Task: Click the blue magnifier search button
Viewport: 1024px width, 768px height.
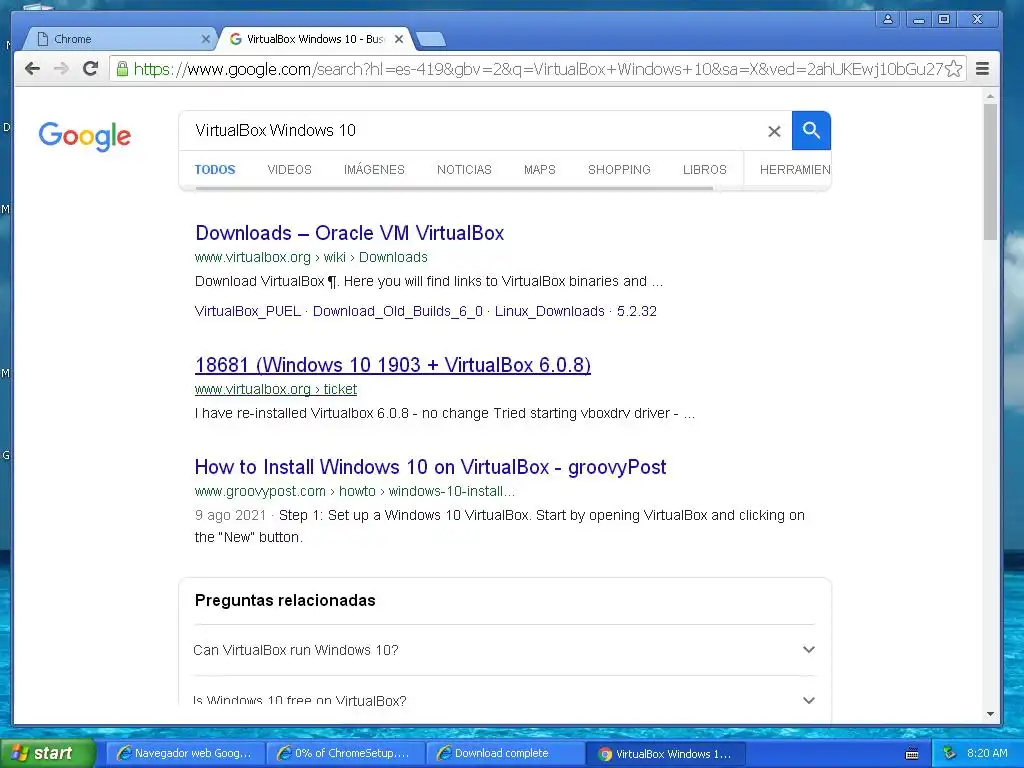Action: pos(811,131)
